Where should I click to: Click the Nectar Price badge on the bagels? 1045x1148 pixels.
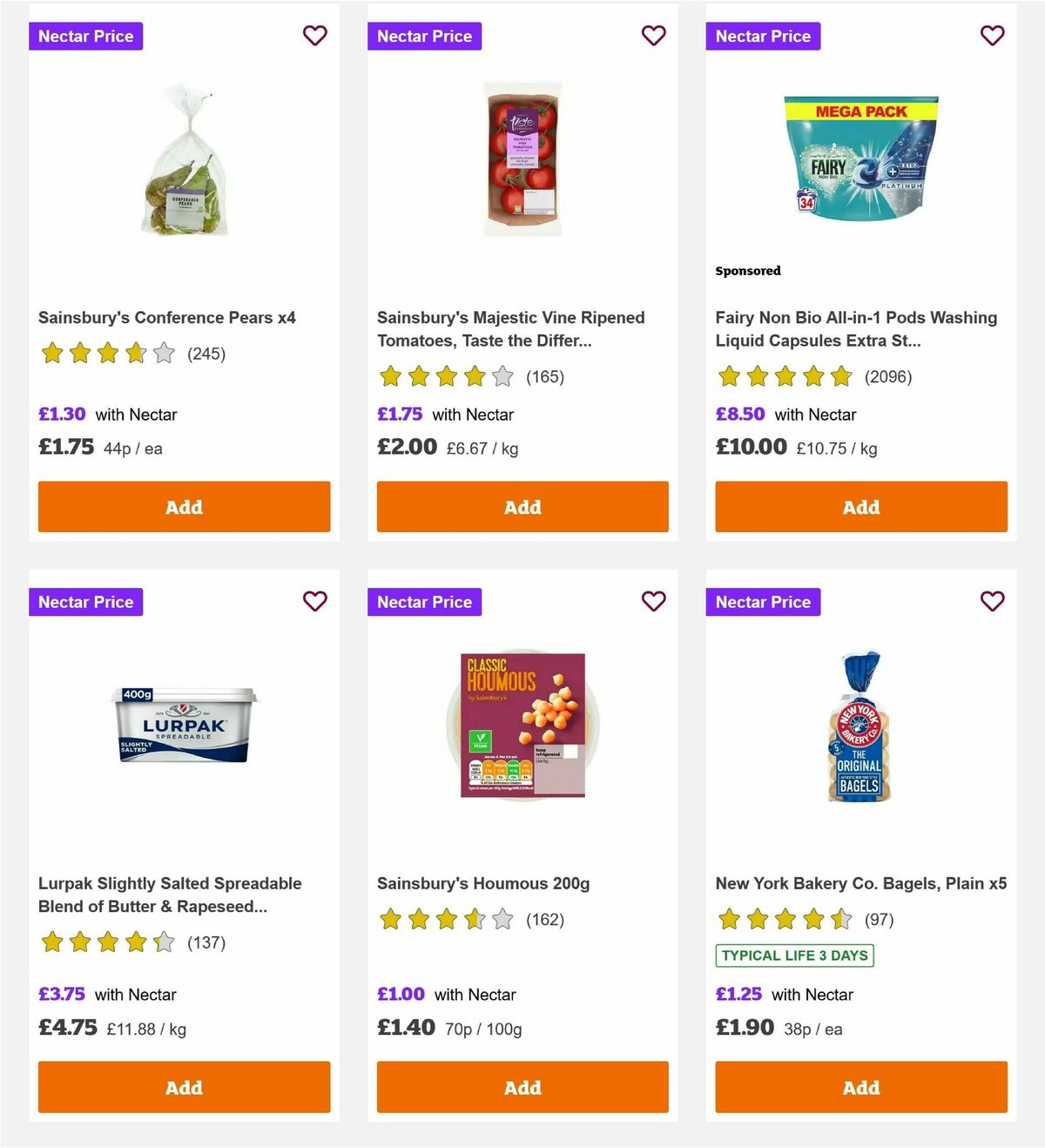763,601
